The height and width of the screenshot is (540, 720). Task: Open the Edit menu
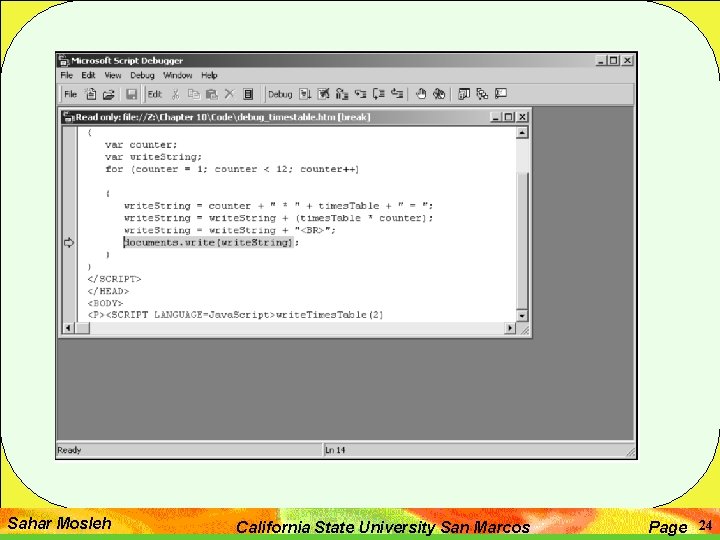point(88,75)
